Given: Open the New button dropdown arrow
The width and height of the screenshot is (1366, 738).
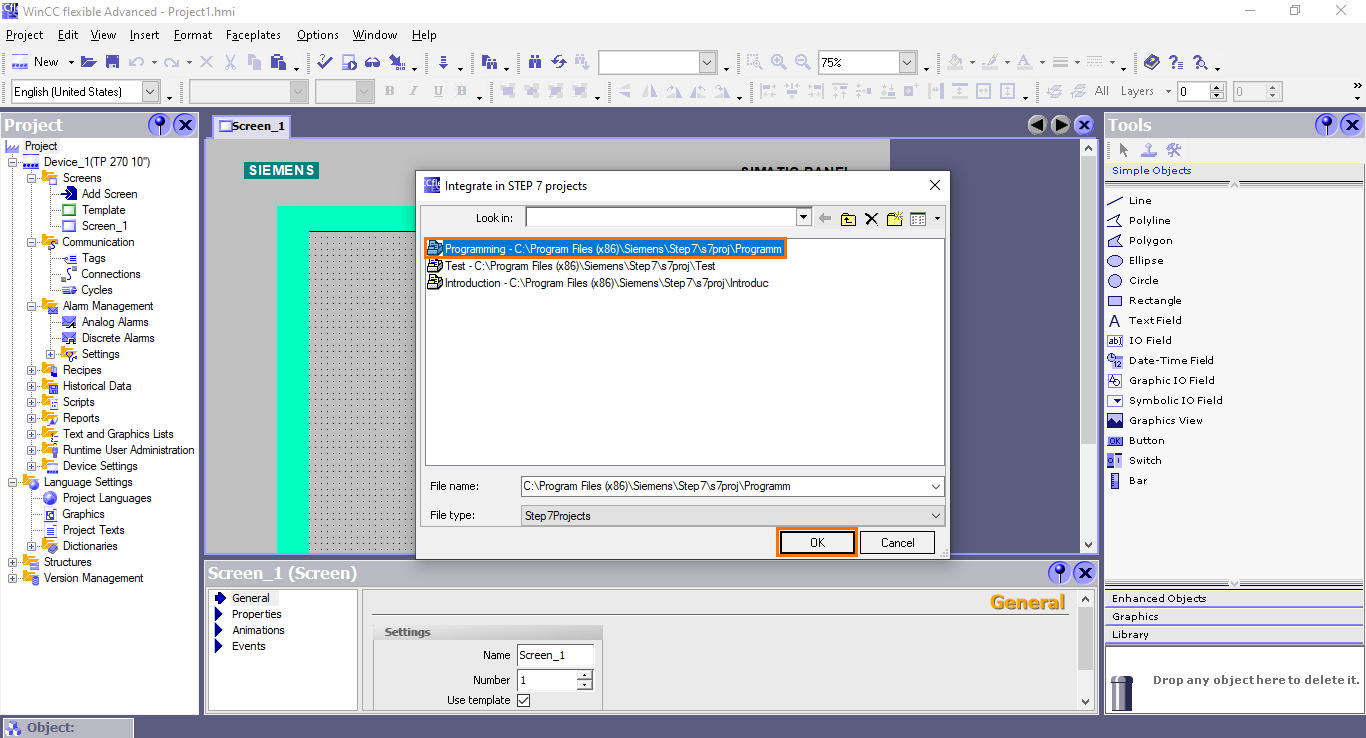Looking at the screenshot, I should pos(71,62).
